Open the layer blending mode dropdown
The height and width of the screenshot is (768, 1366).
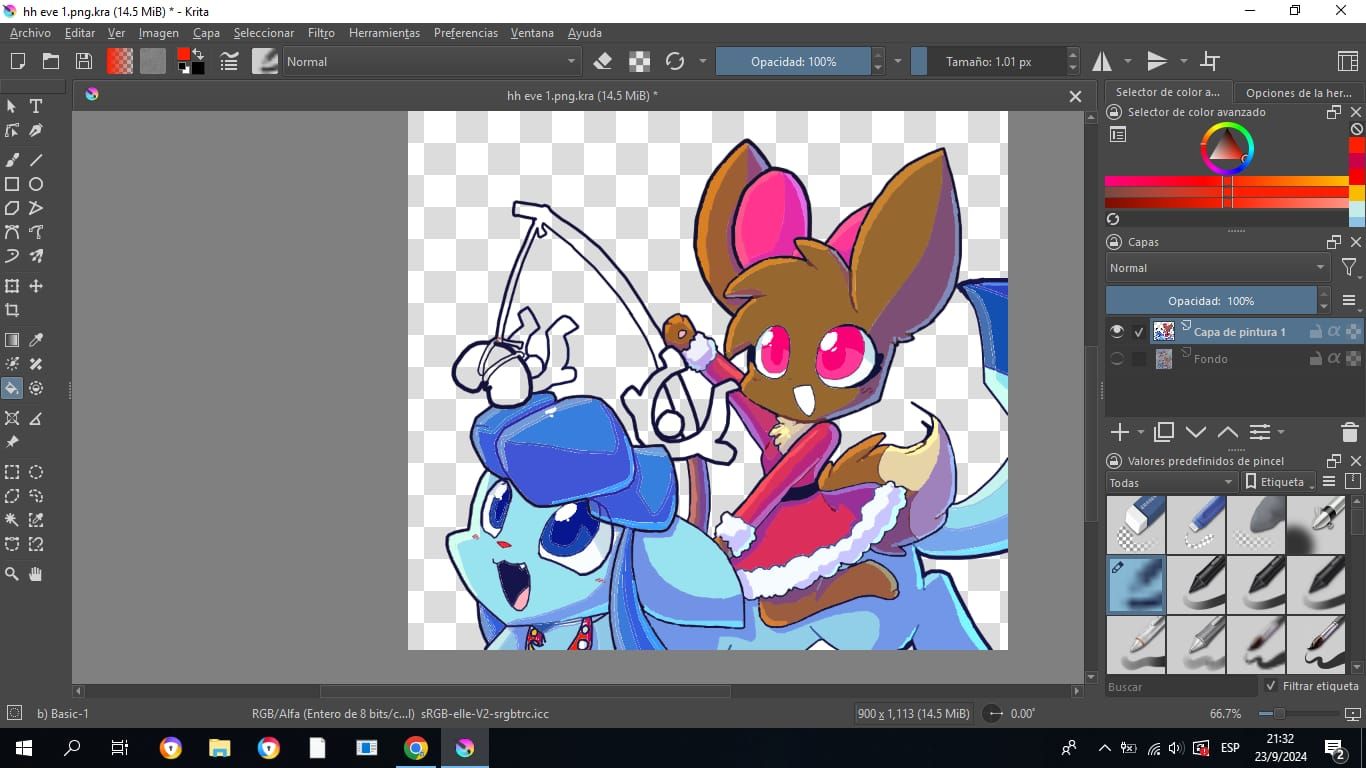pos(1216,267)
